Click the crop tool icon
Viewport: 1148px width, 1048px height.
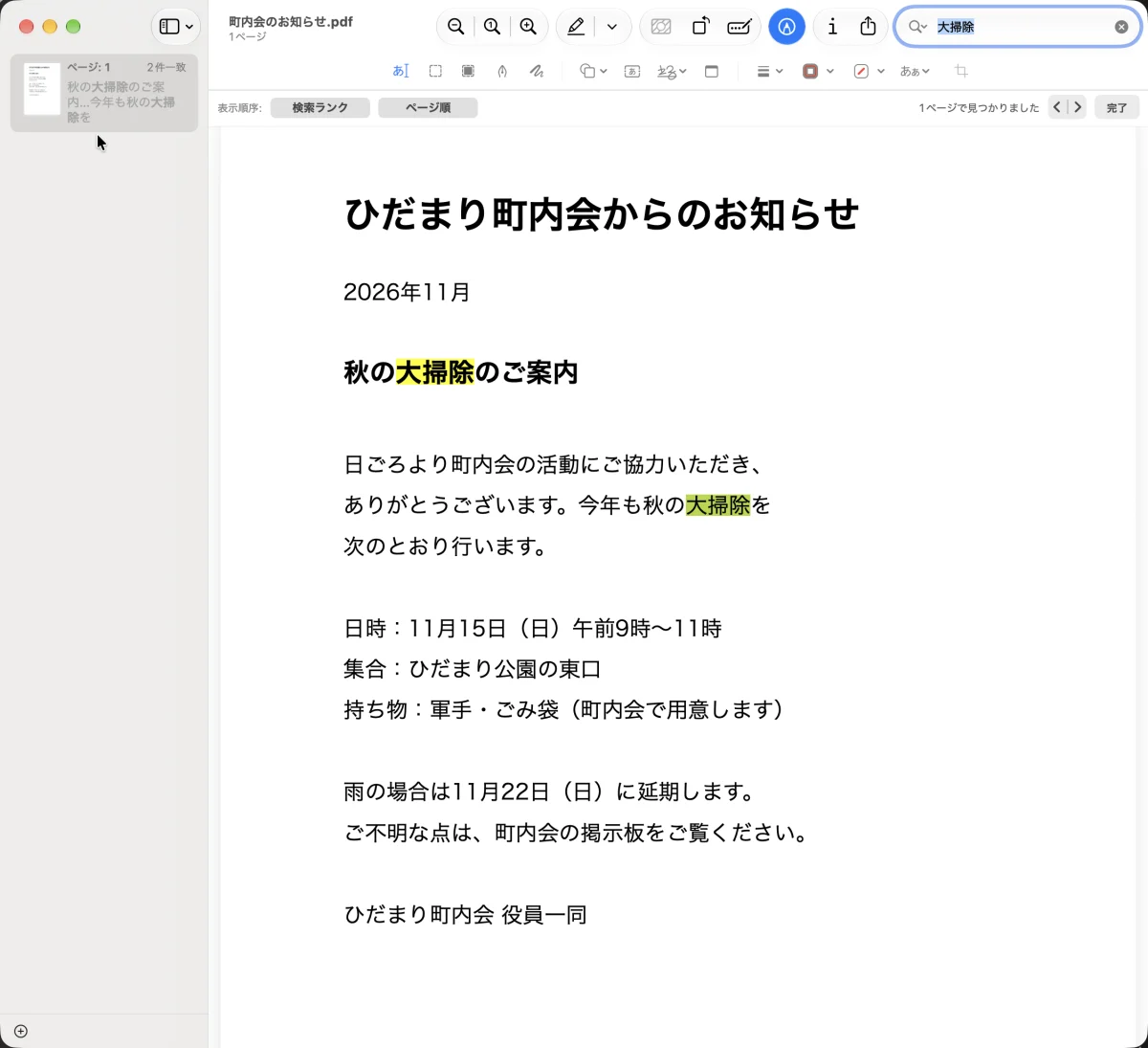tap(961, 71)
